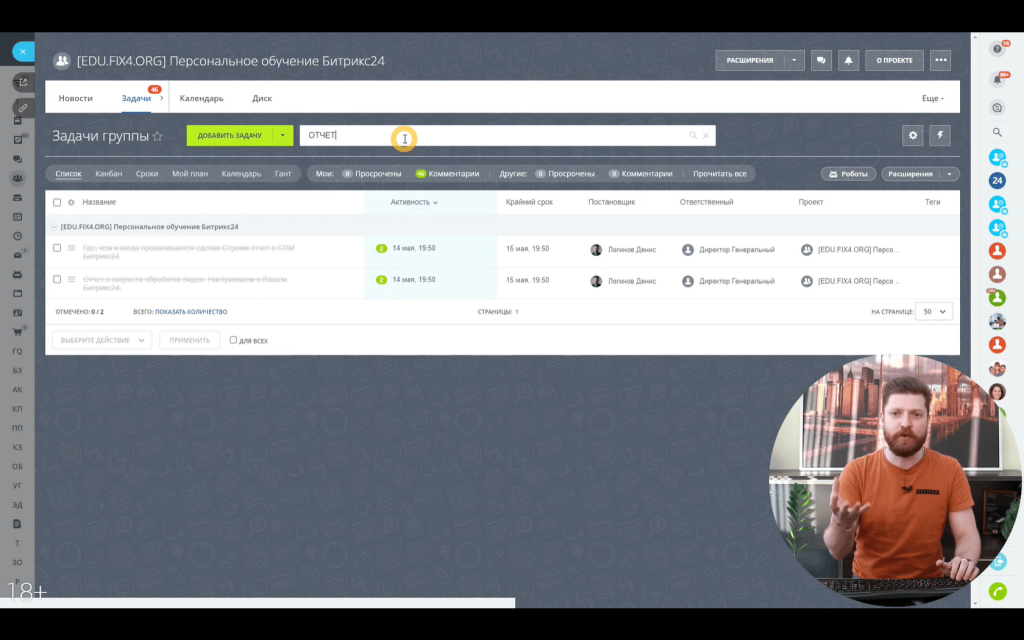Click the arrow beside the Задачи tab
1024x640 pixels.
click(161, 98)
